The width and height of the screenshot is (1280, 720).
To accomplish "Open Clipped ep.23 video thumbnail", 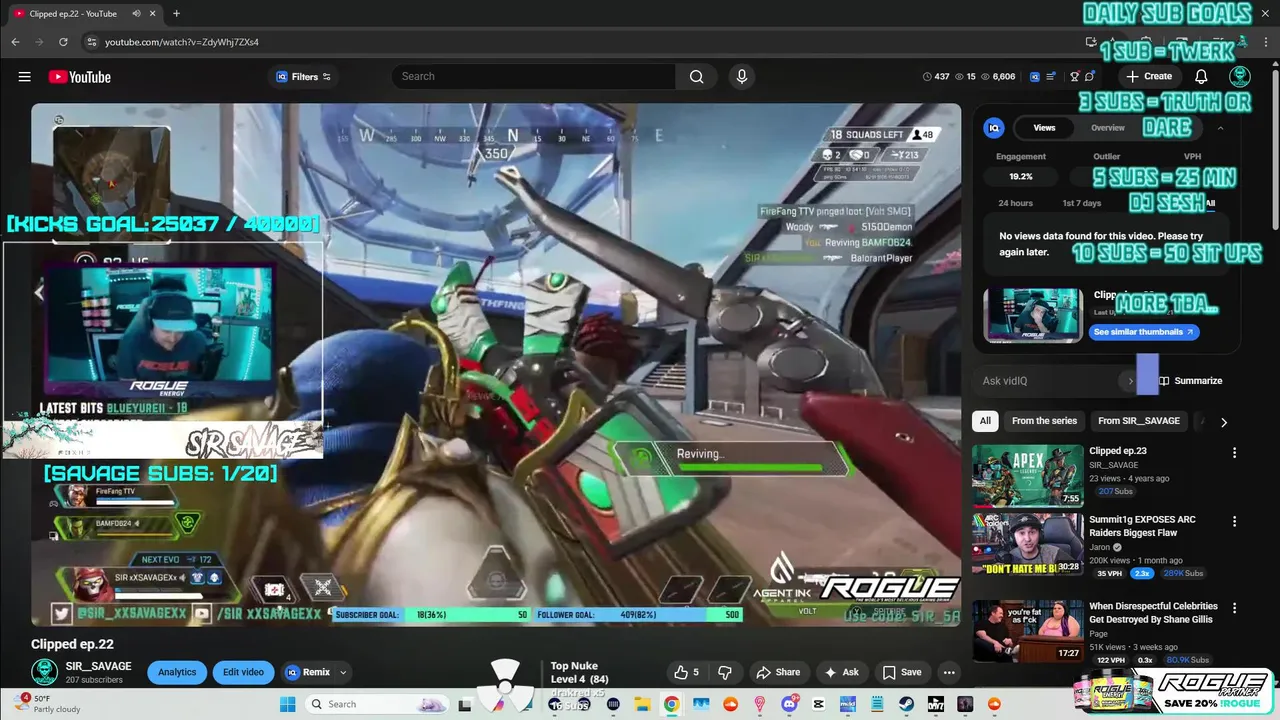I will 1027,476.
